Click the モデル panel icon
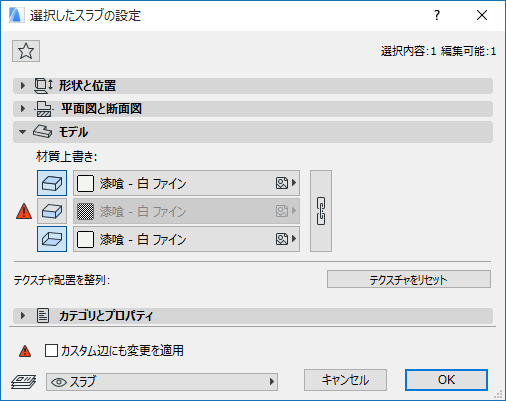Screen dimensions: 506x401 pyautogui.click(x=42, y=132)
